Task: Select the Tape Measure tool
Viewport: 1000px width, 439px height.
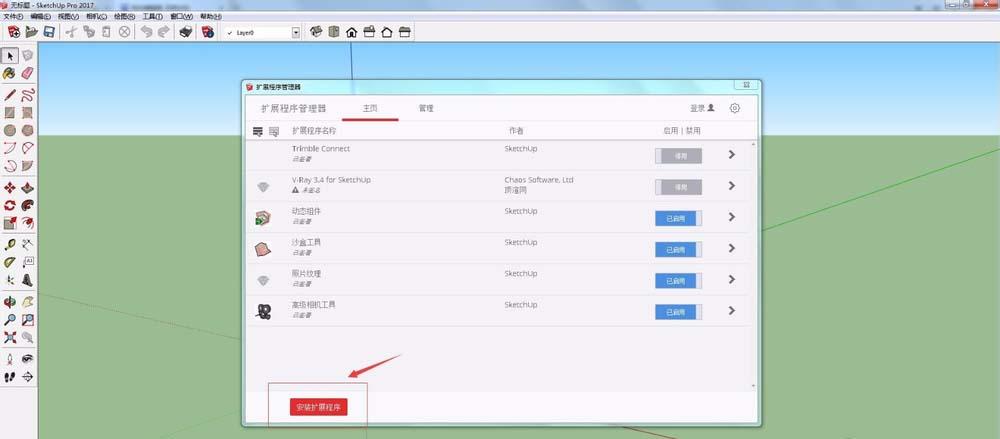Action: click(10, 244)
